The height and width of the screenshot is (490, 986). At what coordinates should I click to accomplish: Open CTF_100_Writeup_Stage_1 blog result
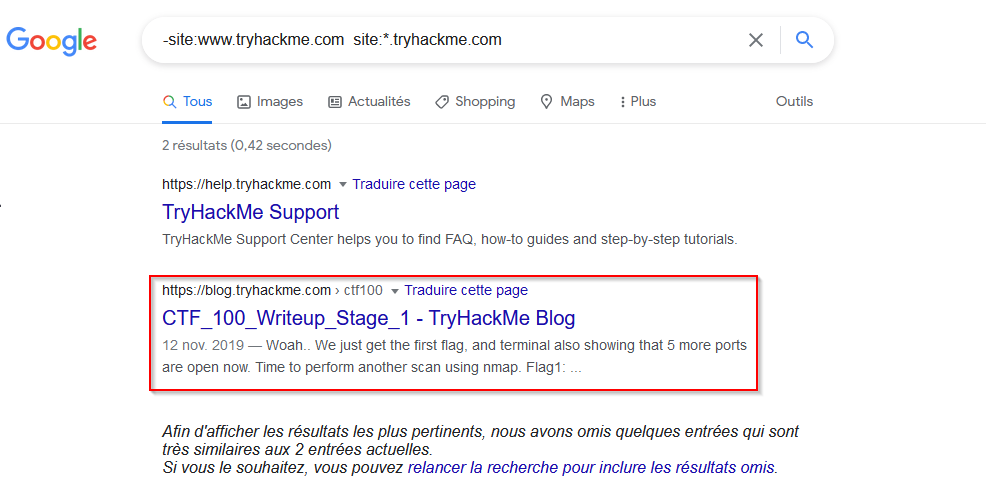368,319
